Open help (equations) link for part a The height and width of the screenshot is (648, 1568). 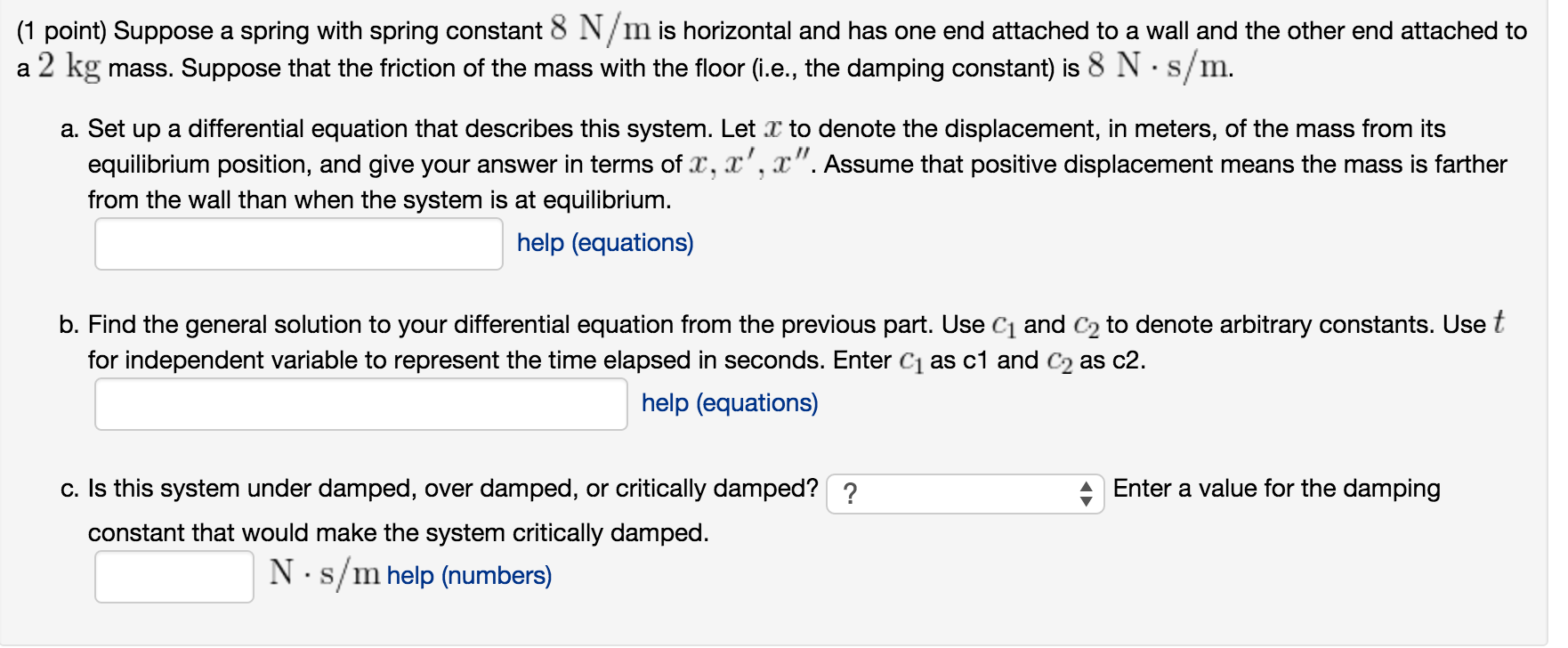click(x=605, y=243)
